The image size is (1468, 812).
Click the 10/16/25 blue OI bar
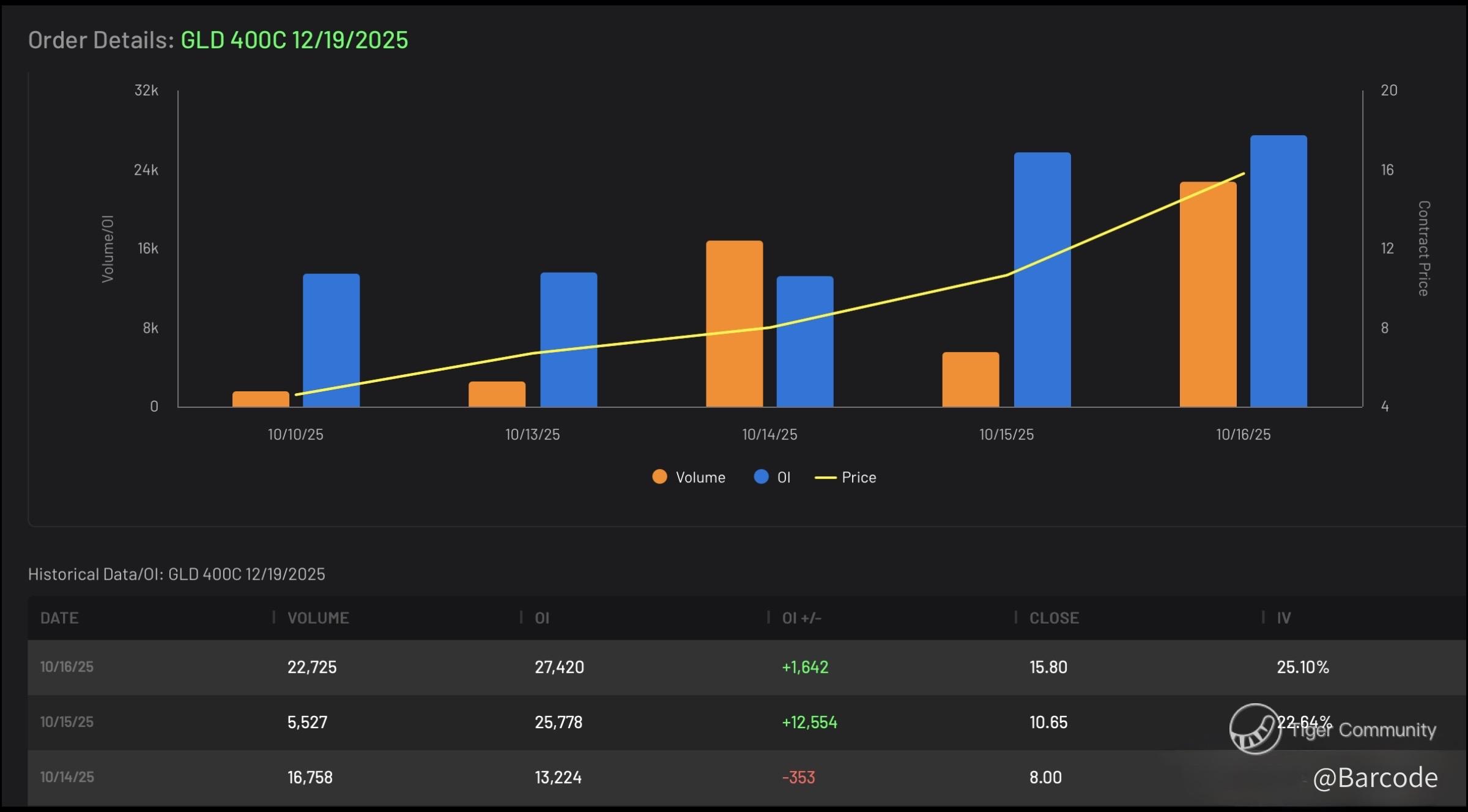(1278, 271)
